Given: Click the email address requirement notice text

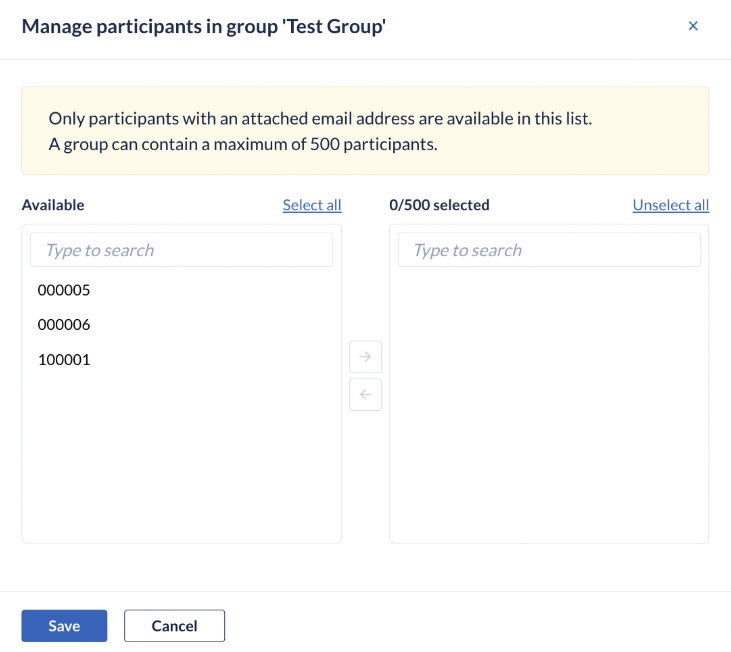Looking at the screenshot, I should click(x=320, y=119).
